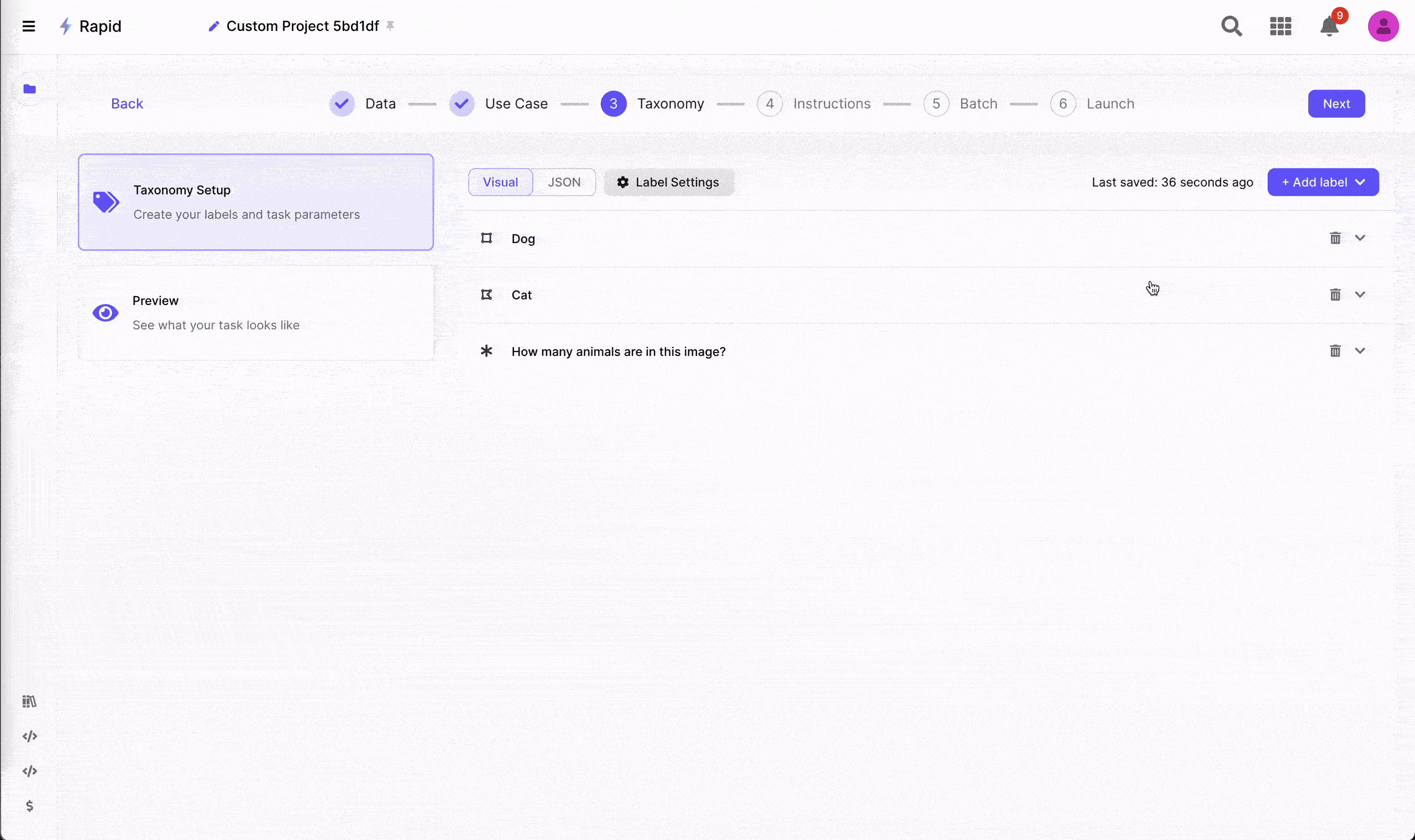Open the folder icon in sidebar

click(x=29, y=89)
